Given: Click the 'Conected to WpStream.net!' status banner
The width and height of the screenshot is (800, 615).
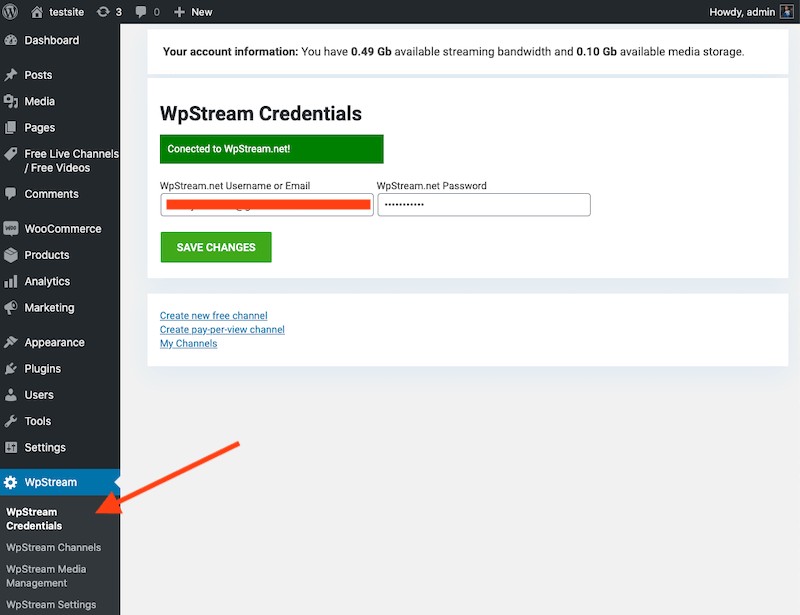Looking at the screenshot, I should pyautogui.click(x=271, y=149).
